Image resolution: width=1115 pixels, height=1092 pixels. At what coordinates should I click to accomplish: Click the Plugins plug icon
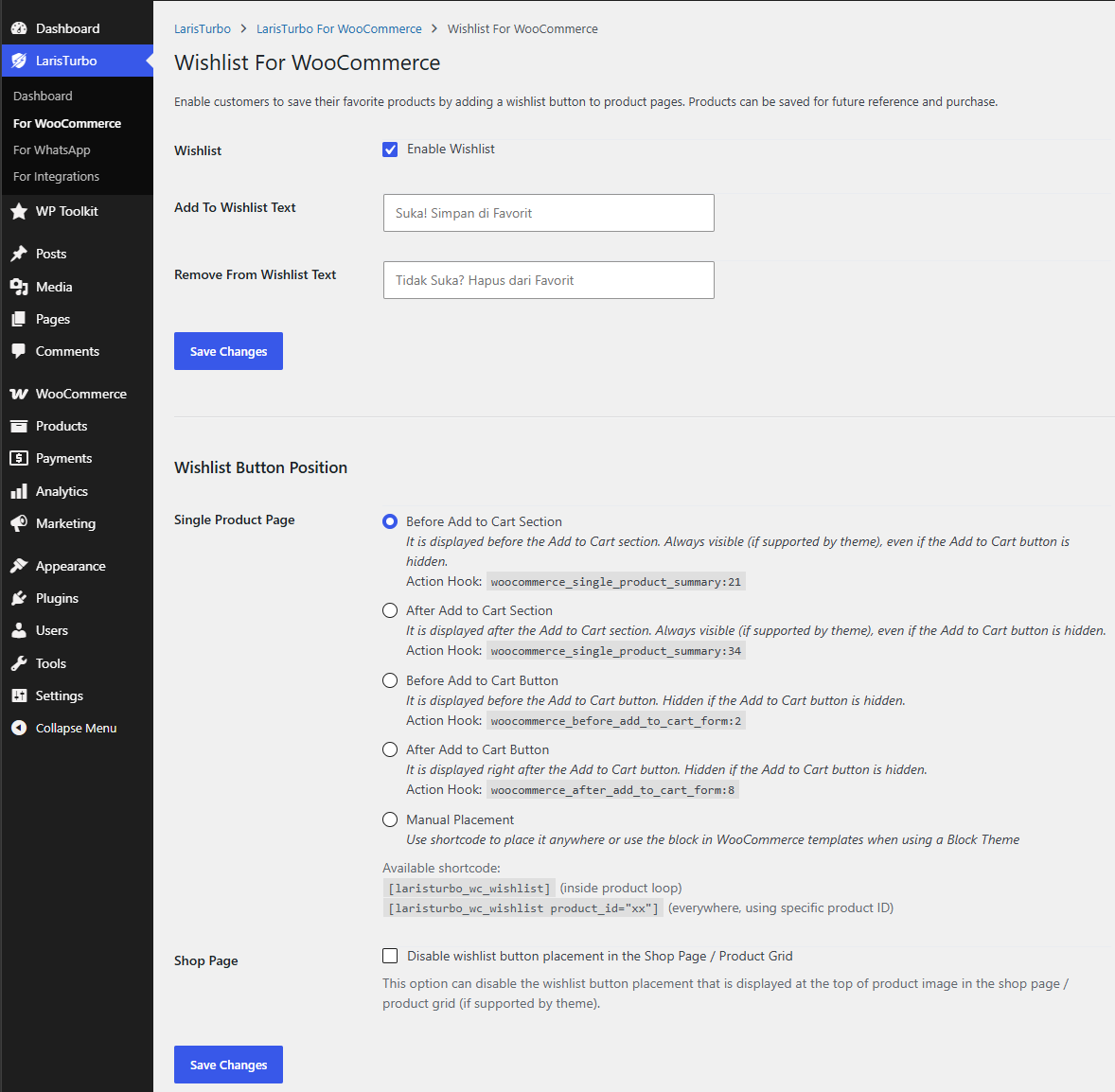[x=19, y=599]
